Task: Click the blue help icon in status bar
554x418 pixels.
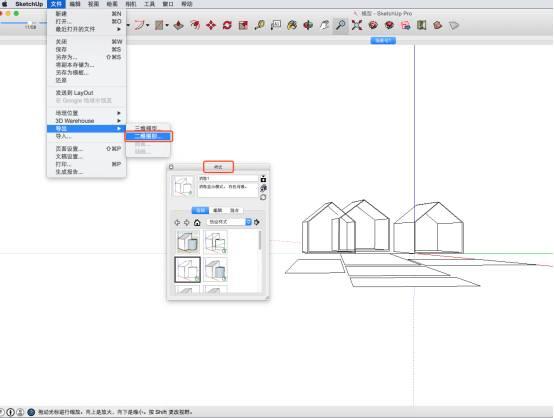Action: (31, 412)
